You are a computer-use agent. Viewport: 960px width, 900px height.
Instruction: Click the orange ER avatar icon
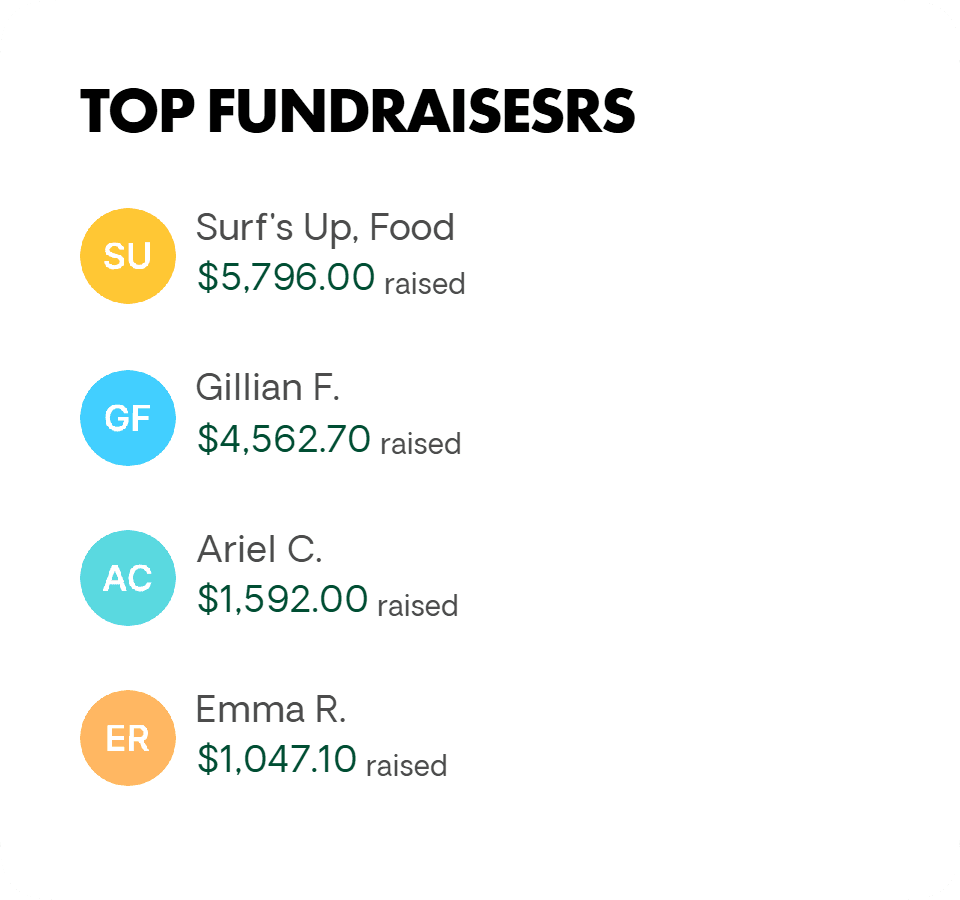128,738
